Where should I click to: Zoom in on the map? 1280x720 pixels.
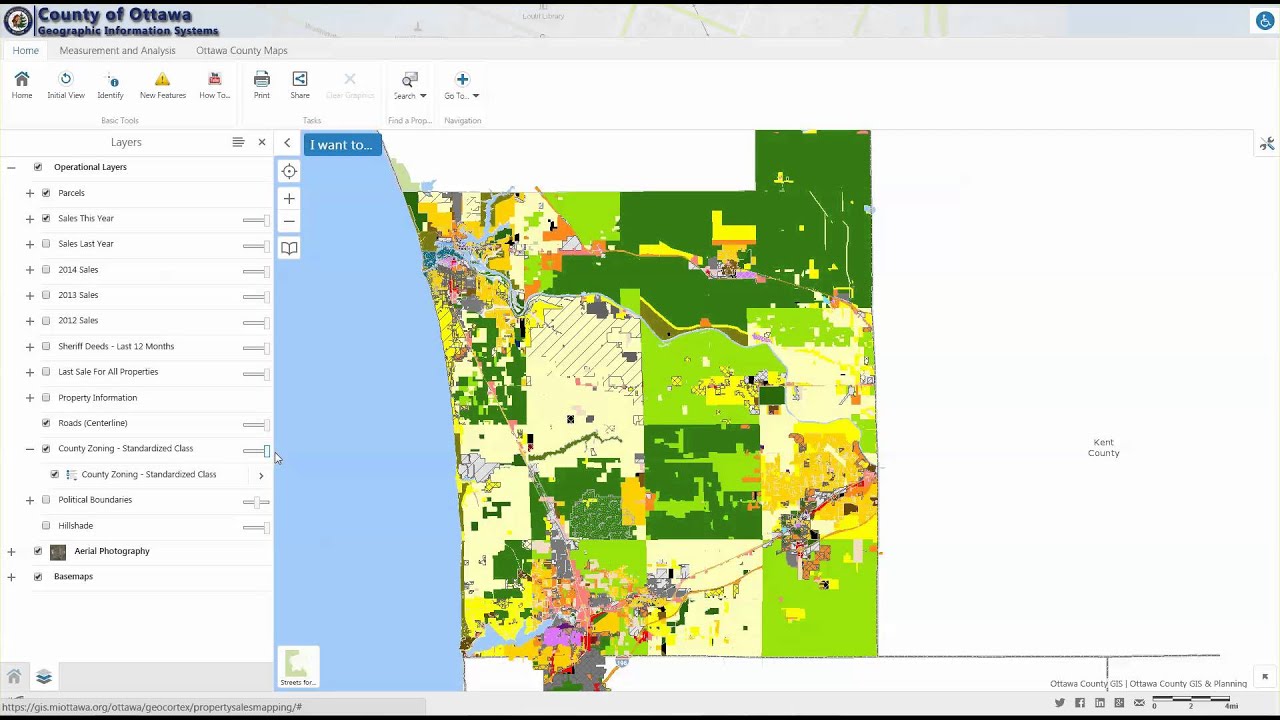(289, 198)
